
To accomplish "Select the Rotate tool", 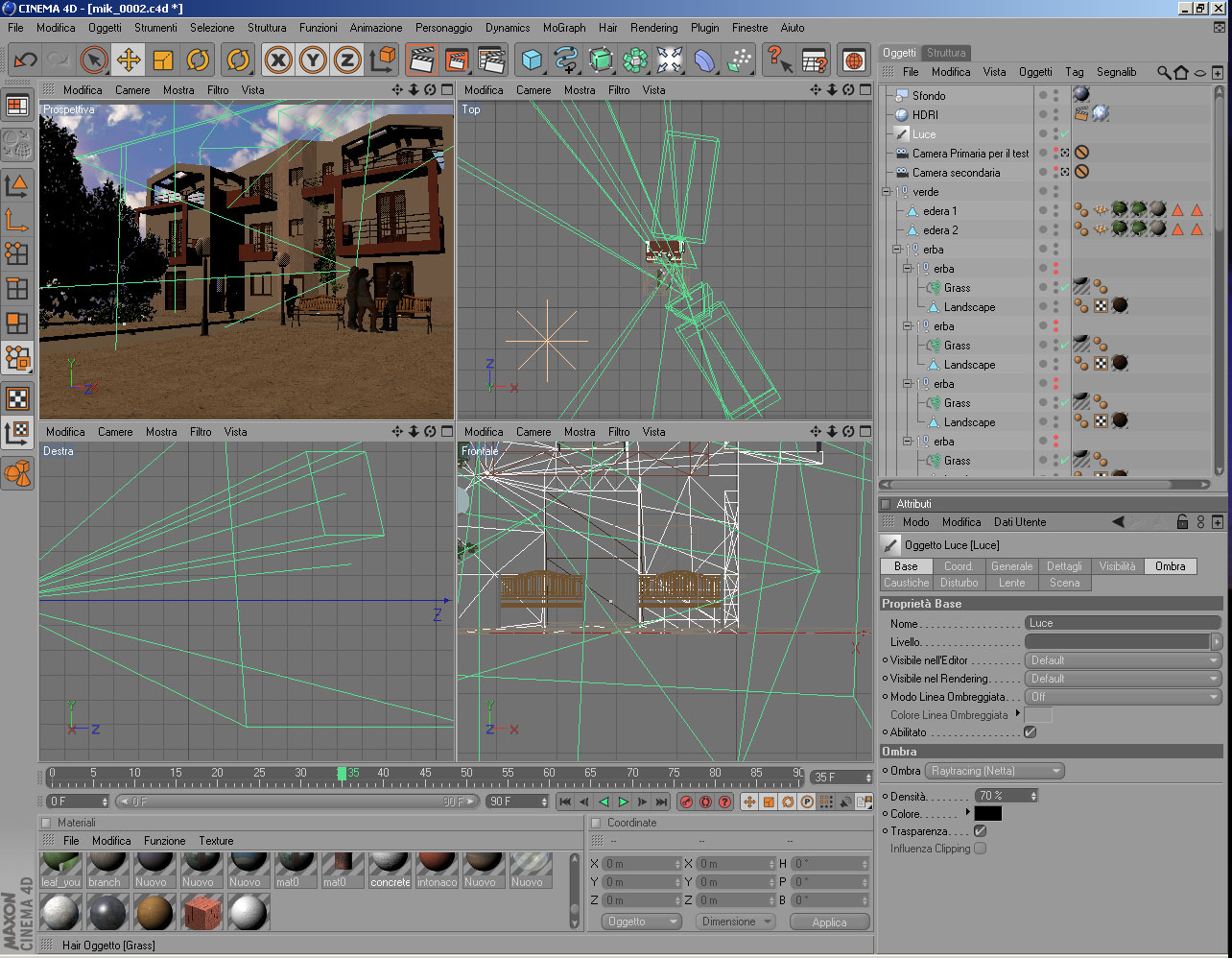I will pos(198,60).
